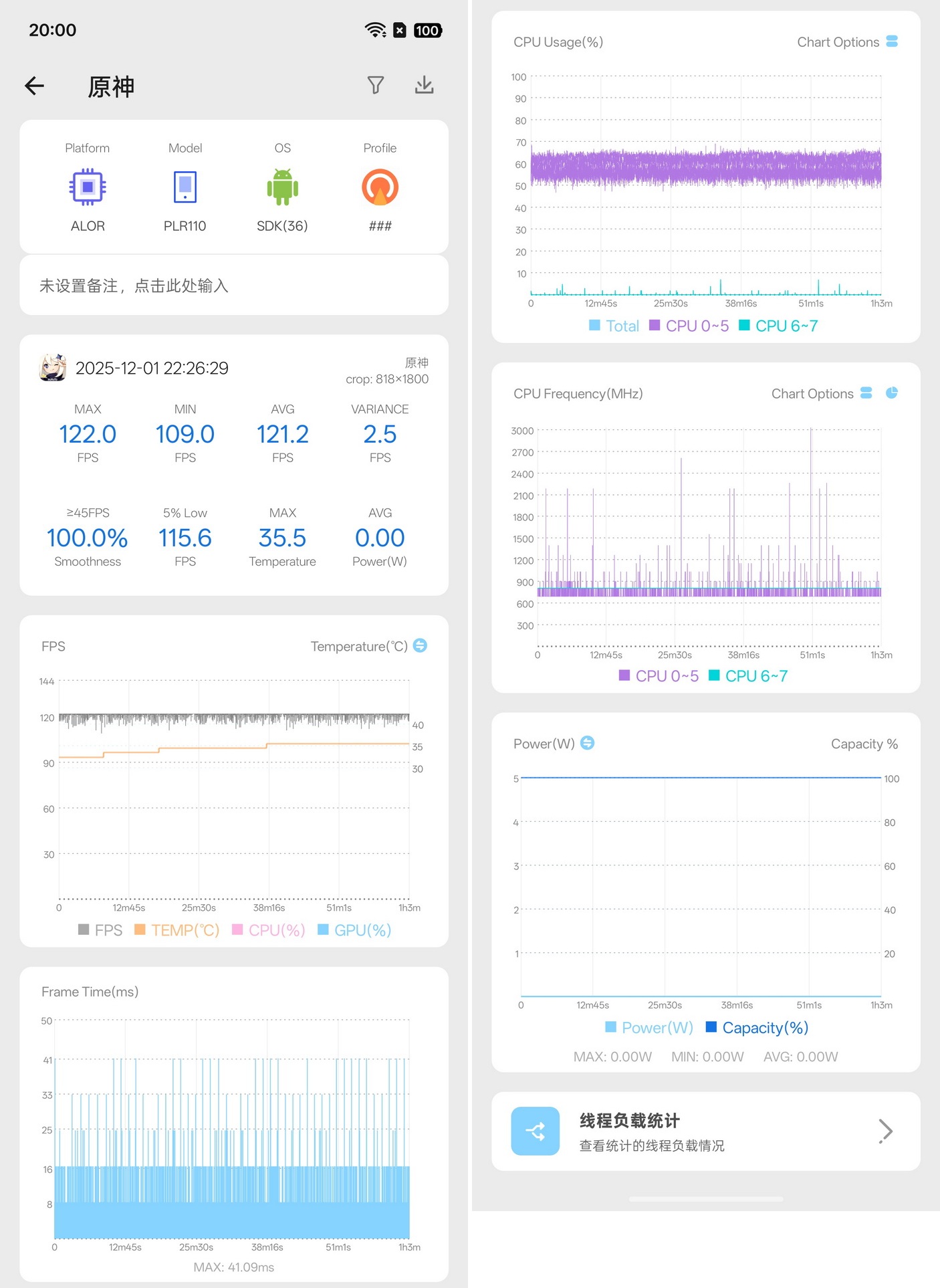Tap the download export icon

[x=424, y=85]
